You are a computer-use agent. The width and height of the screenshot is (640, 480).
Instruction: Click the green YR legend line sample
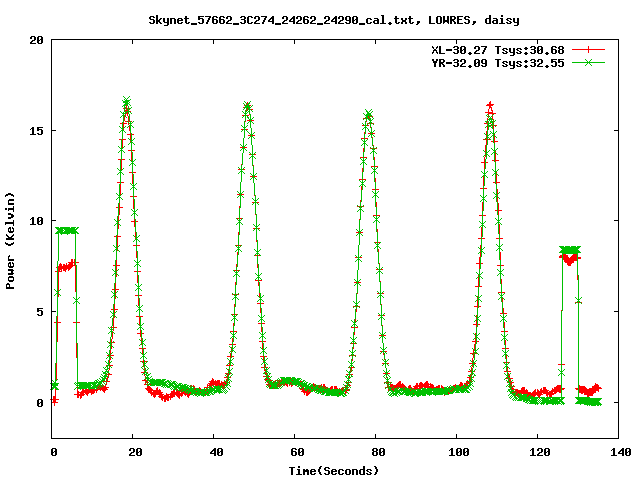(588, 62)
